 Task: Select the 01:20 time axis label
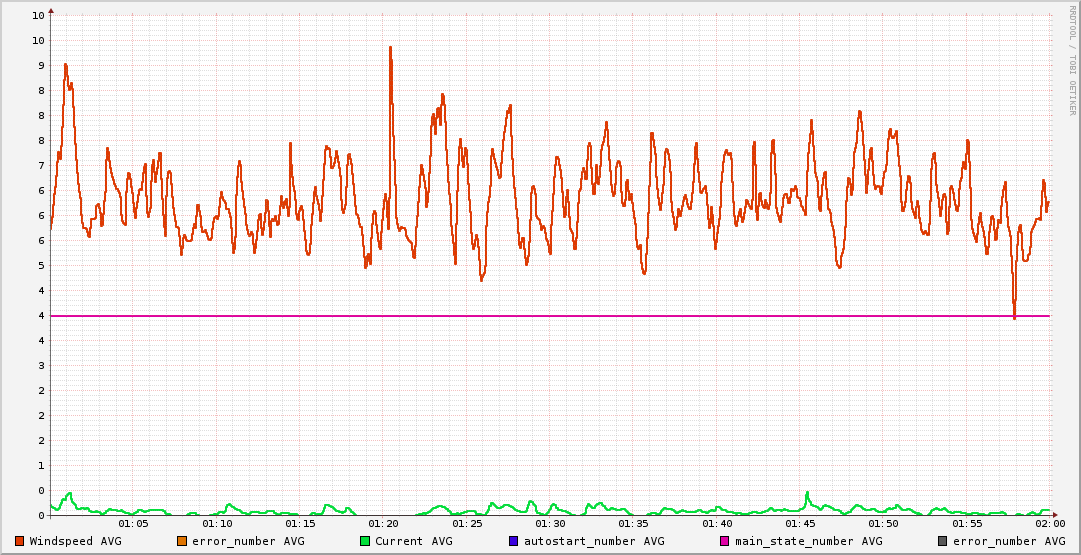click(x=384, y=523)
